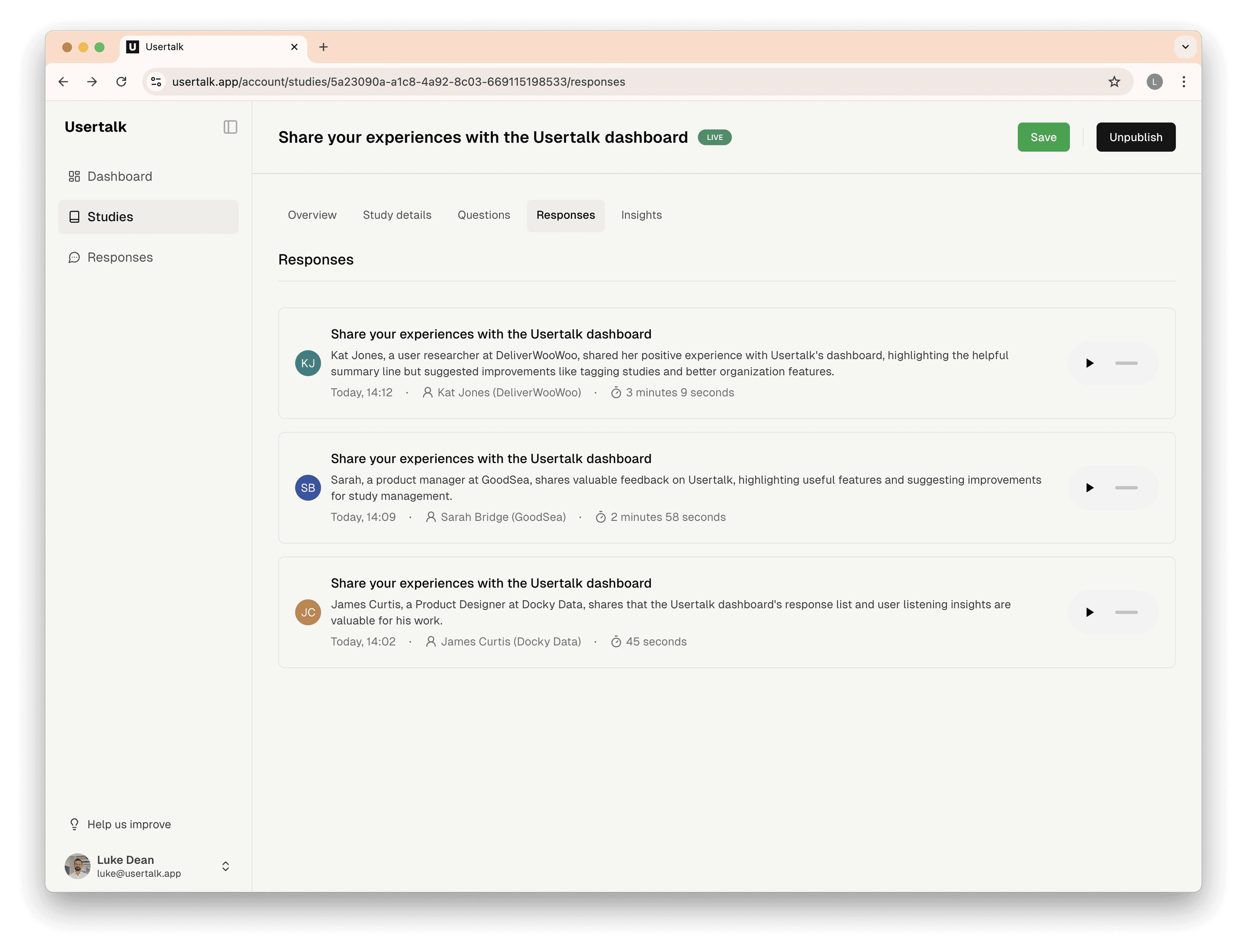Viewport: 1247px width, 952px height.
Task: Seek Sarah Bridge's audio progress bar
Action: [1126, 488]
